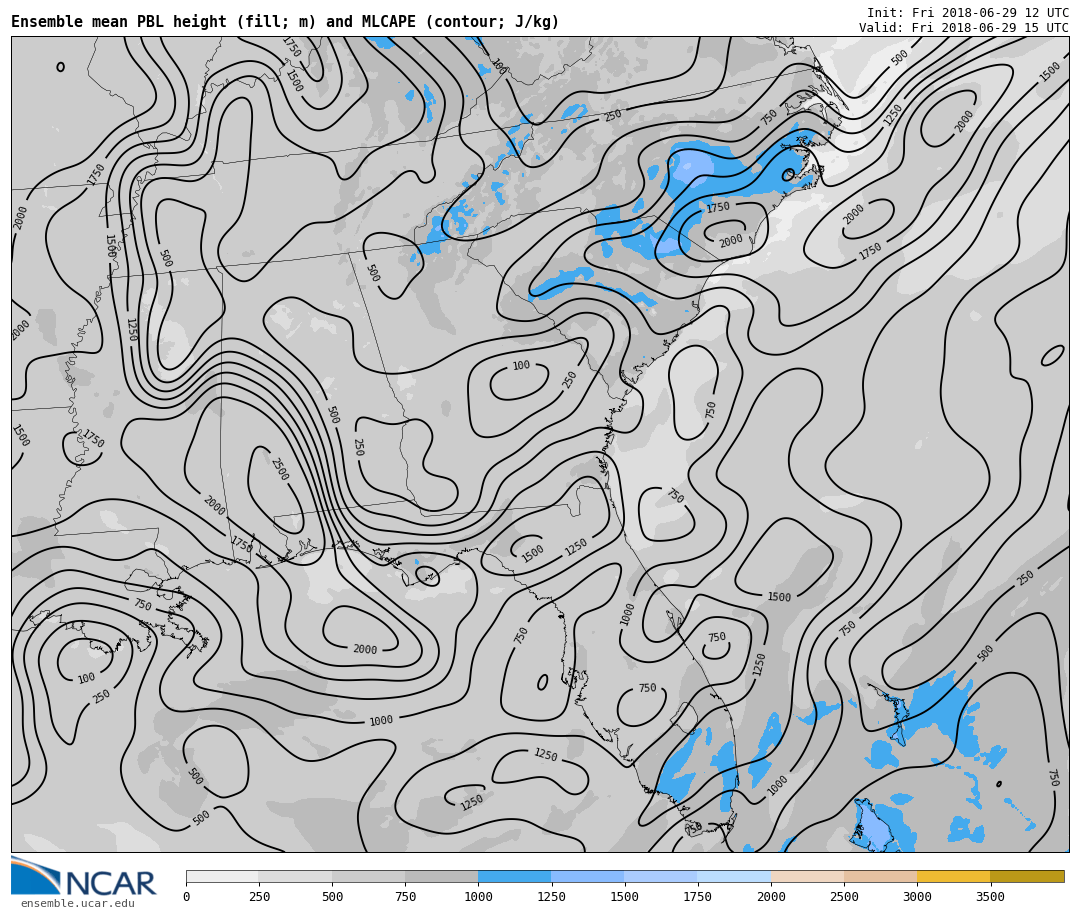Pick the 1000–1250 bright blue colorbar segment
The width and height of the screenshot is (1080, 915).
pos(515,876)
